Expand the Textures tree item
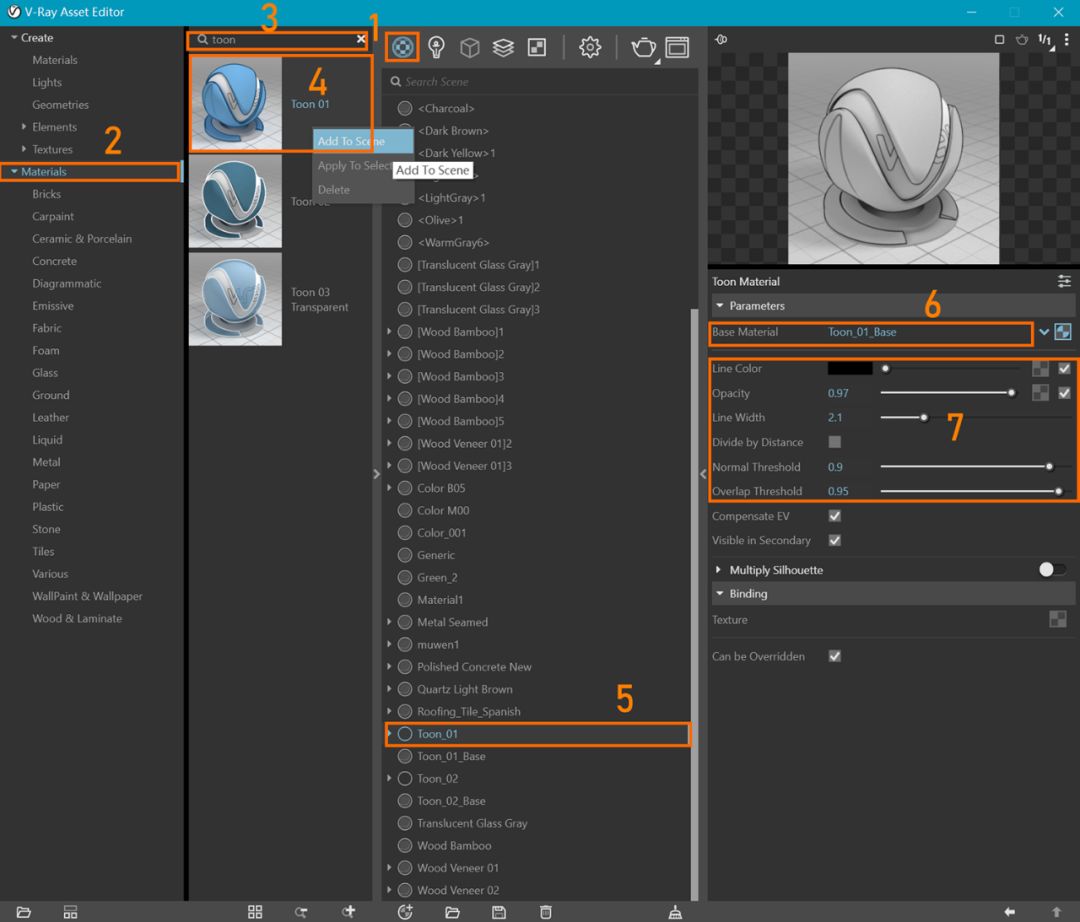This screenshot has width=1080, height=922. (24, 149)
